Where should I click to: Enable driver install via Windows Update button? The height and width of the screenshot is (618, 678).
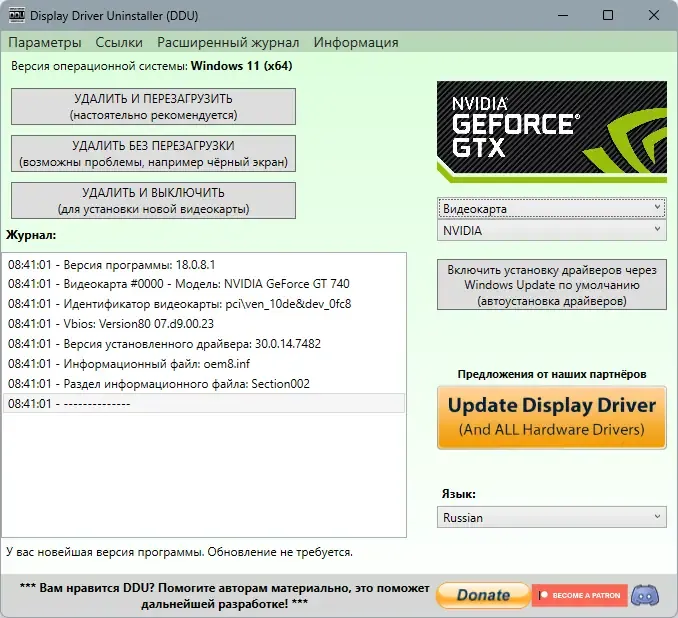click(x=552, y=285)
